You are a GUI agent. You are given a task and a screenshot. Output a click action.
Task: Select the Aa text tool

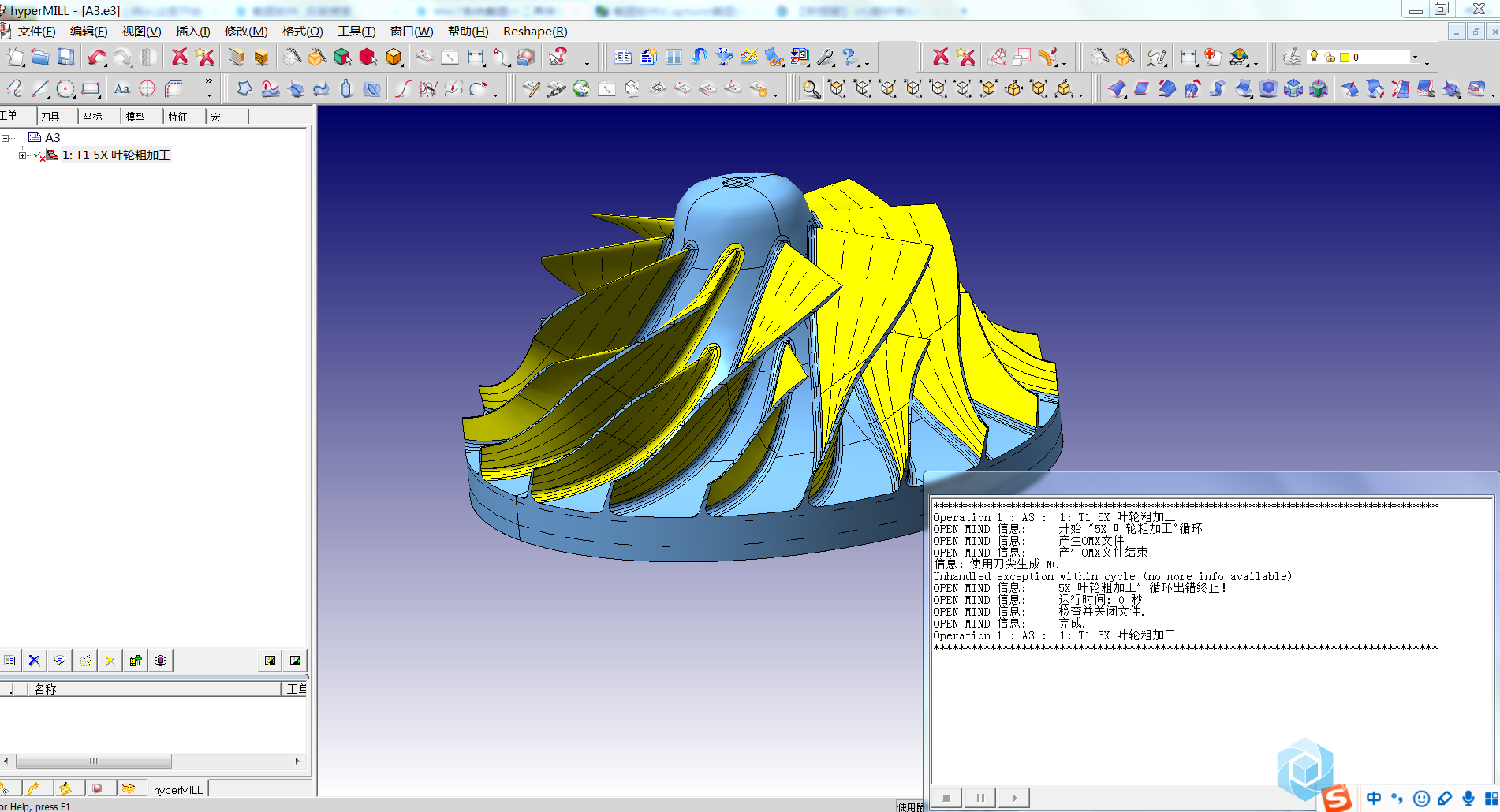pos(121,88)
